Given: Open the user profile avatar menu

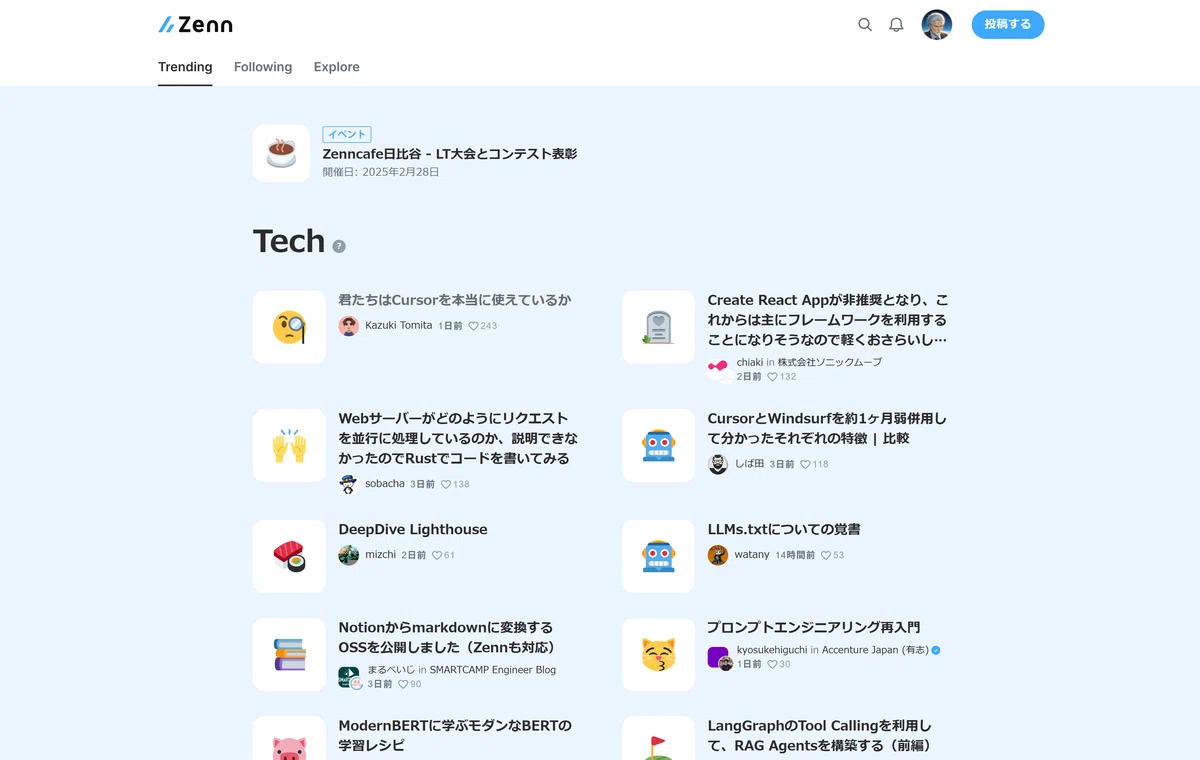Looking at the screenshot, I should (937, 25).
